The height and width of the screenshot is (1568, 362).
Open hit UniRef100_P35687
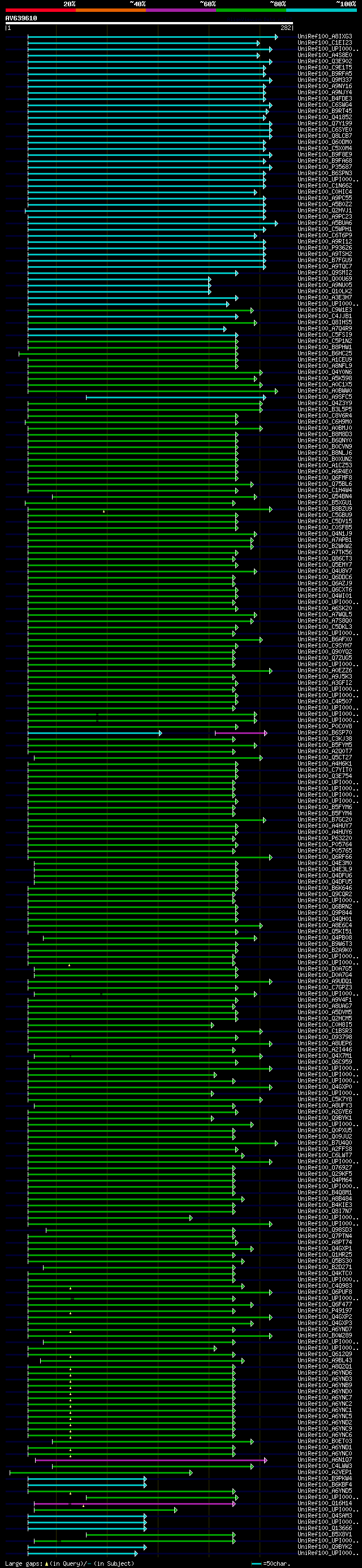point(325,167)
